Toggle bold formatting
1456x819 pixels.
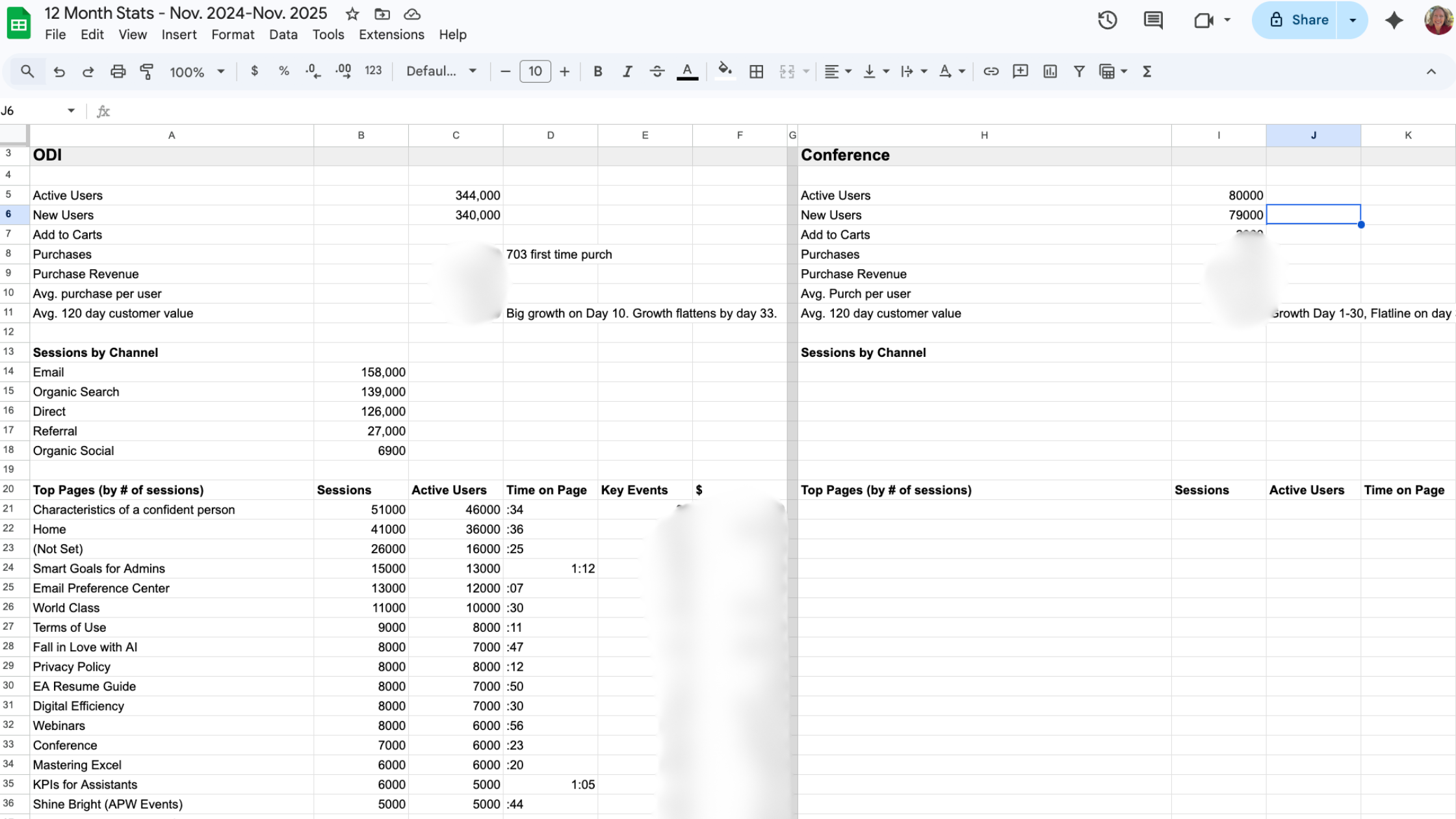click(597, 71)
